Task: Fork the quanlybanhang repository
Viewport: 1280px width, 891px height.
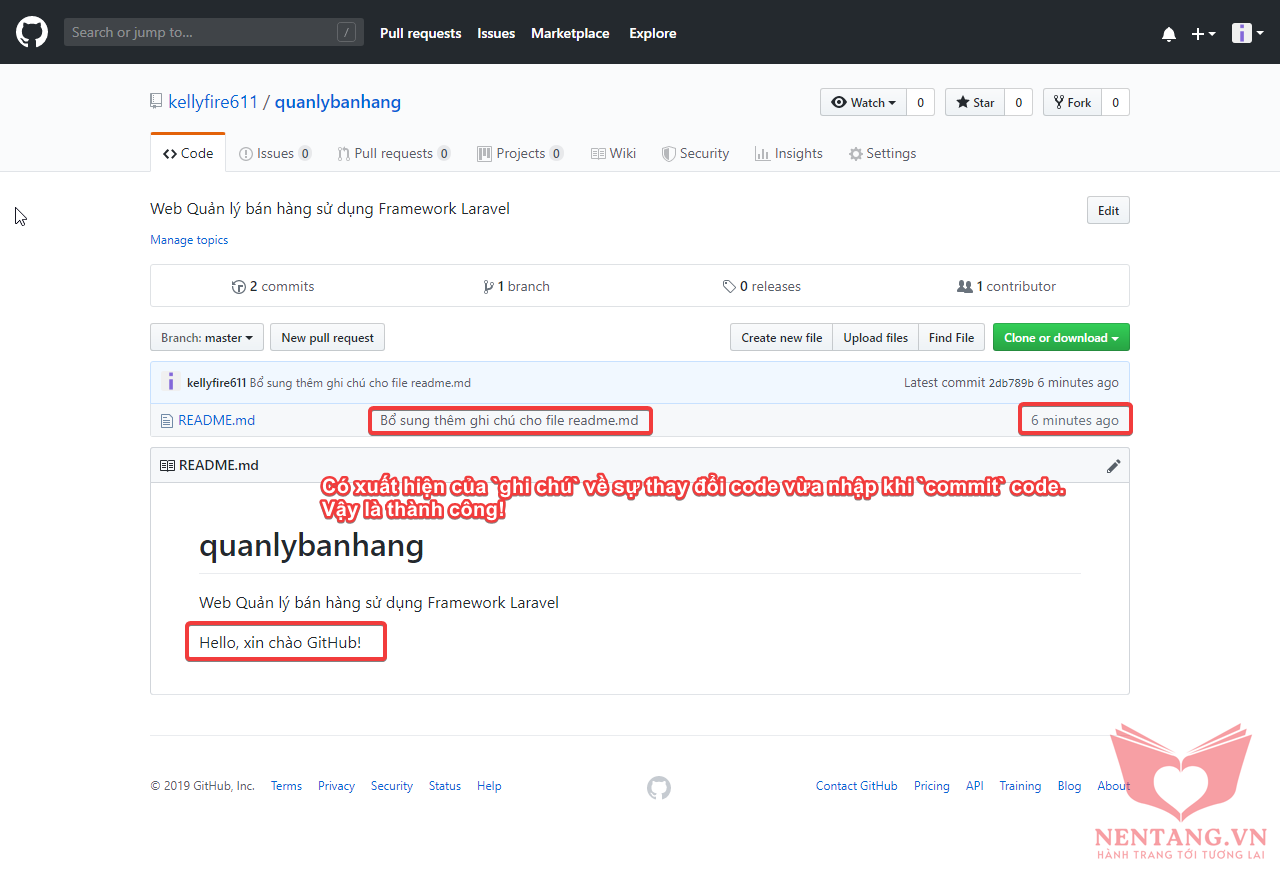Action: pos(1072,102)
